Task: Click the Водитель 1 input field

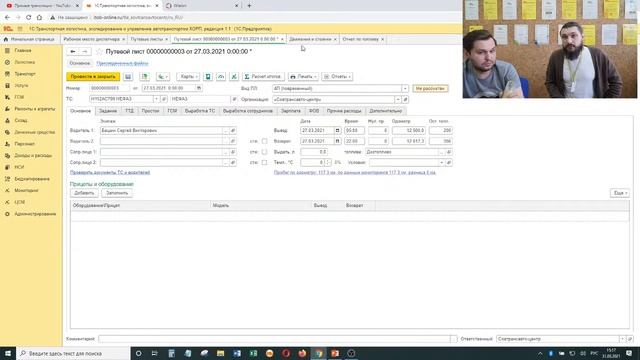Action: tap(161, 130)
